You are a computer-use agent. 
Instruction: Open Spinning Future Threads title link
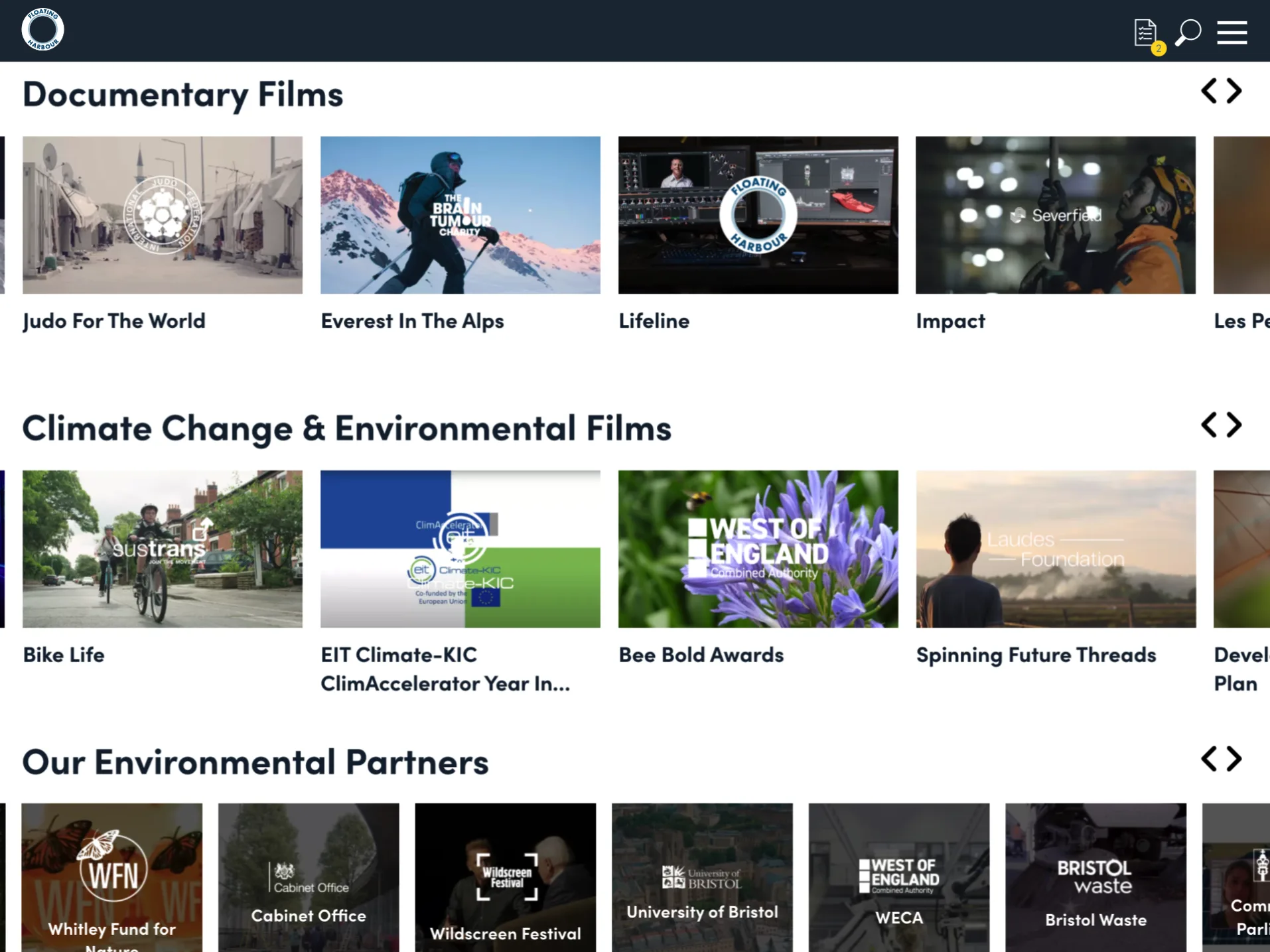[x=1036, y=655]
